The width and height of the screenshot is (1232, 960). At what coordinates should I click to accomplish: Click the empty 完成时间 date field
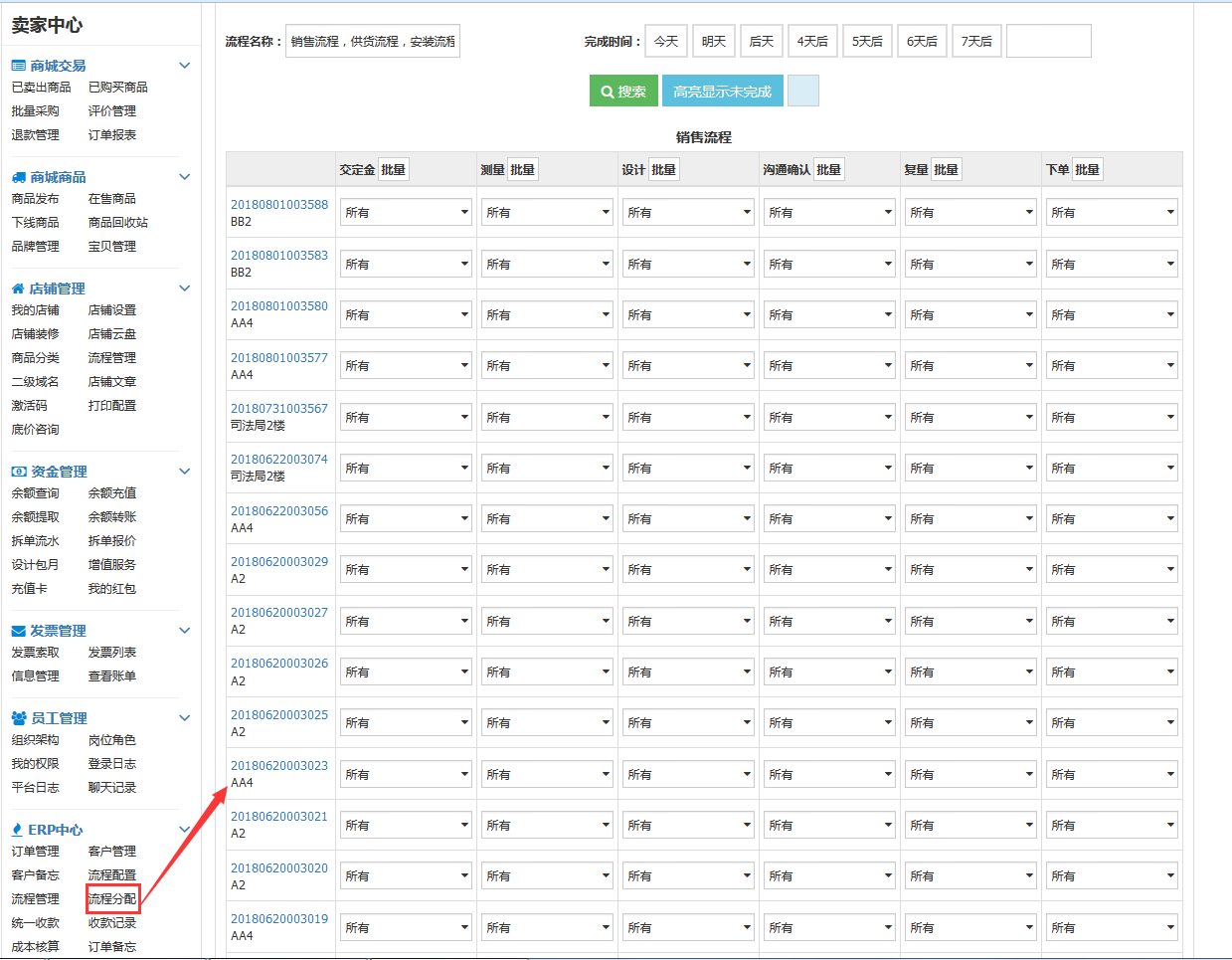[x=1049, y=41]
